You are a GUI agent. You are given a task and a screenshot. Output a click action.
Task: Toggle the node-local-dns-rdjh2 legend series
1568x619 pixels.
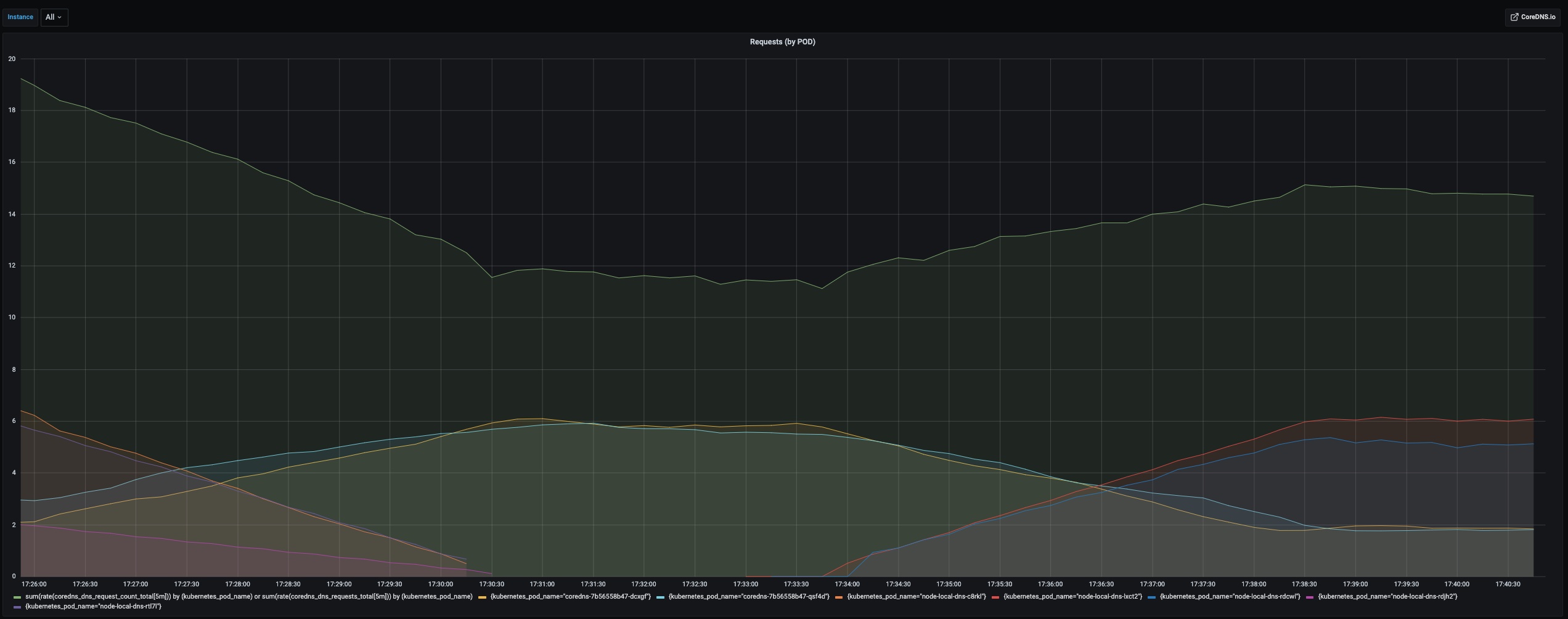1387,597
